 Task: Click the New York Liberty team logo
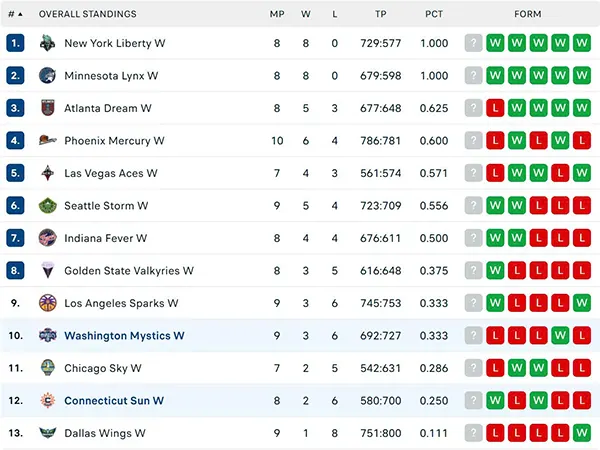tap(48, 43)
